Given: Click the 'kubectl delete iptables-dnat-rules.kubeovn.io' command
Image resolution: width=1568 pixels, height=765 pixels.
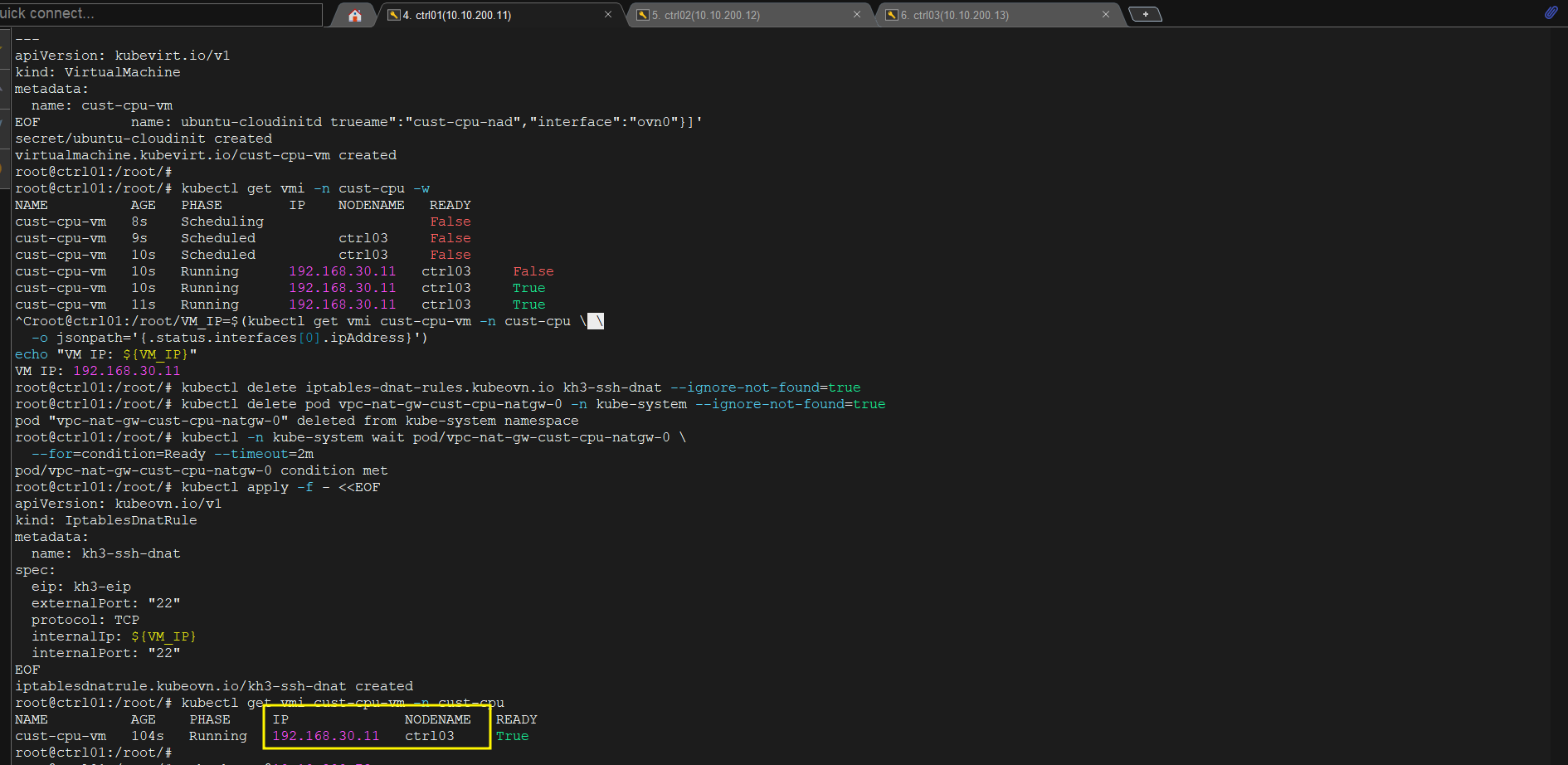Looking at the screenshot, I should tap(521, 387).
